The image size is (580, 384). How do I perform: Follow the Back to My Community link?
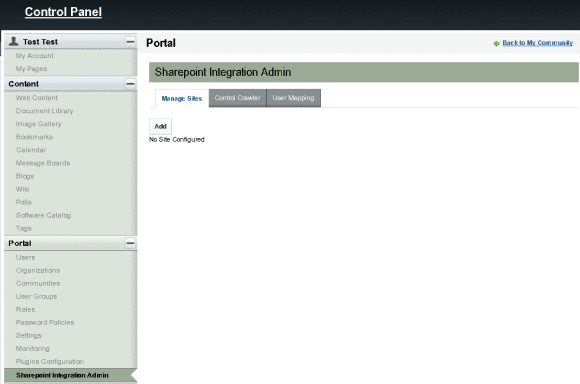pos(537,43)
